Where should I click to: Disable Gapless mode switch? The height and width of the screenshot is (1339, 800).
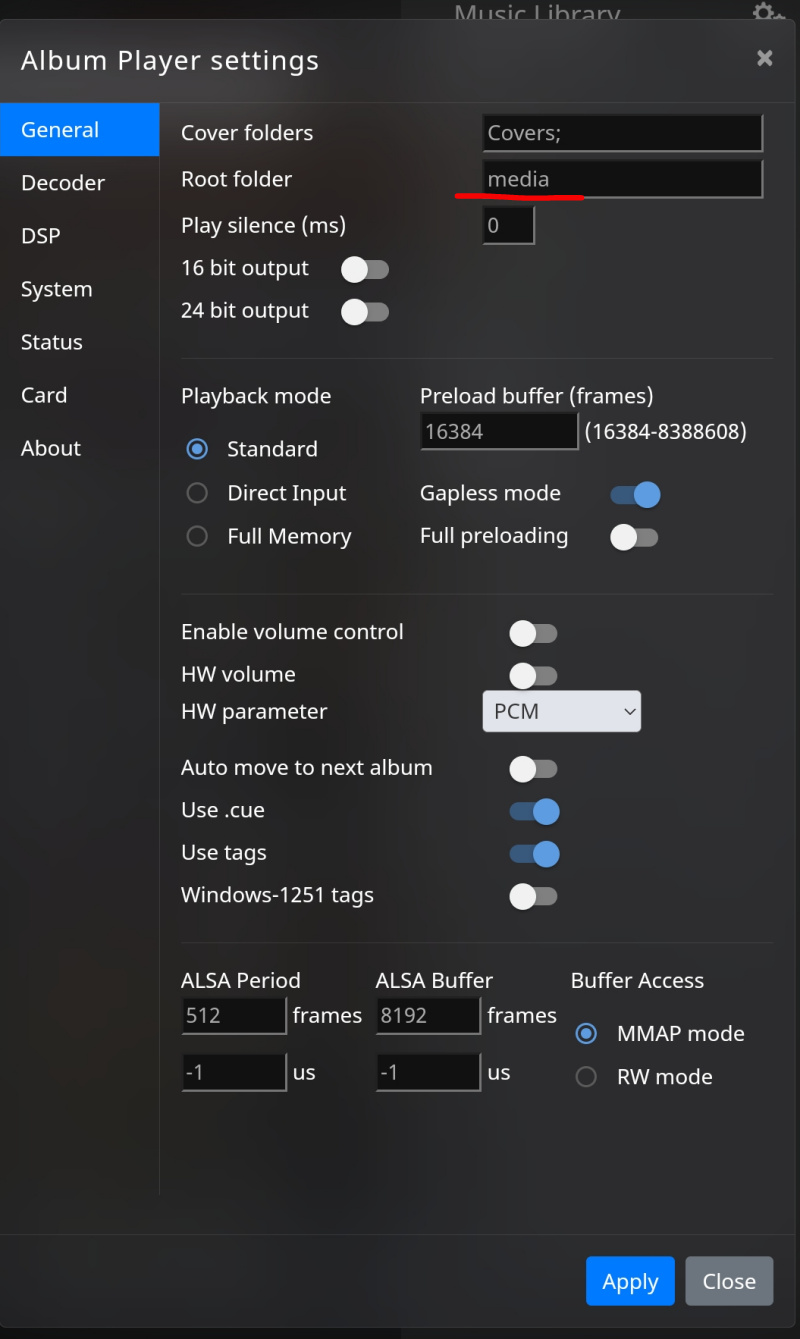(635, 494)
